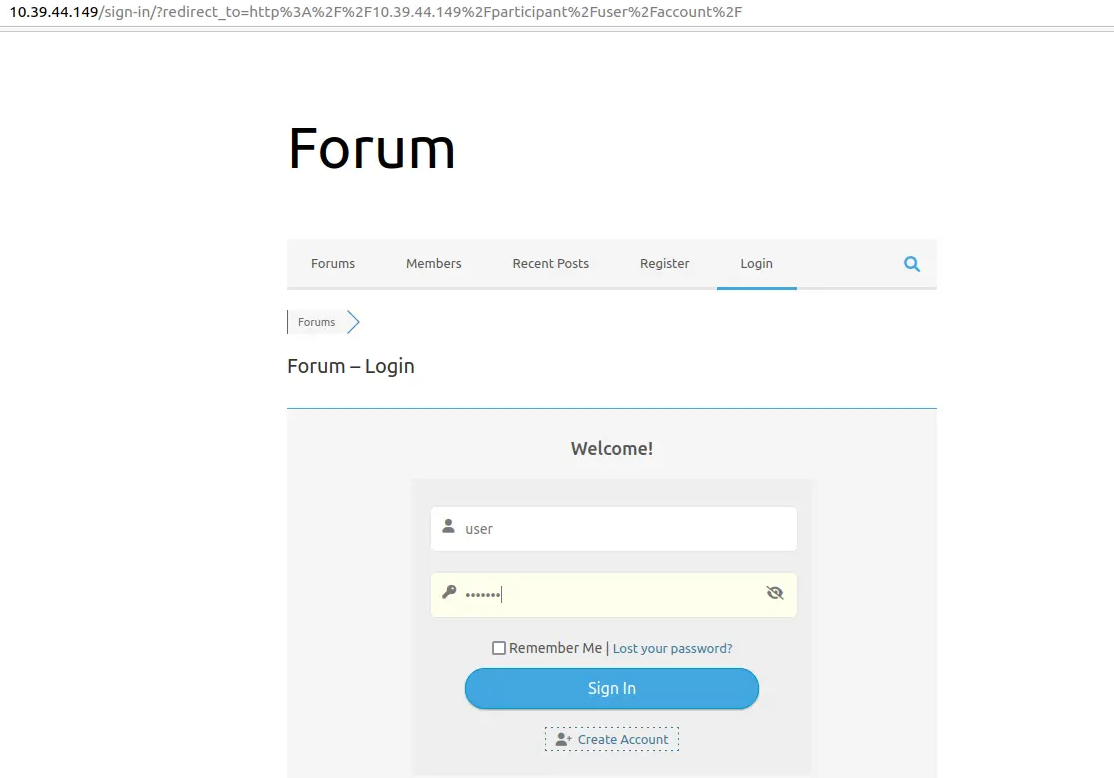Click the Forum – Login page heading
1114x778 pixels.
(350, 366)
